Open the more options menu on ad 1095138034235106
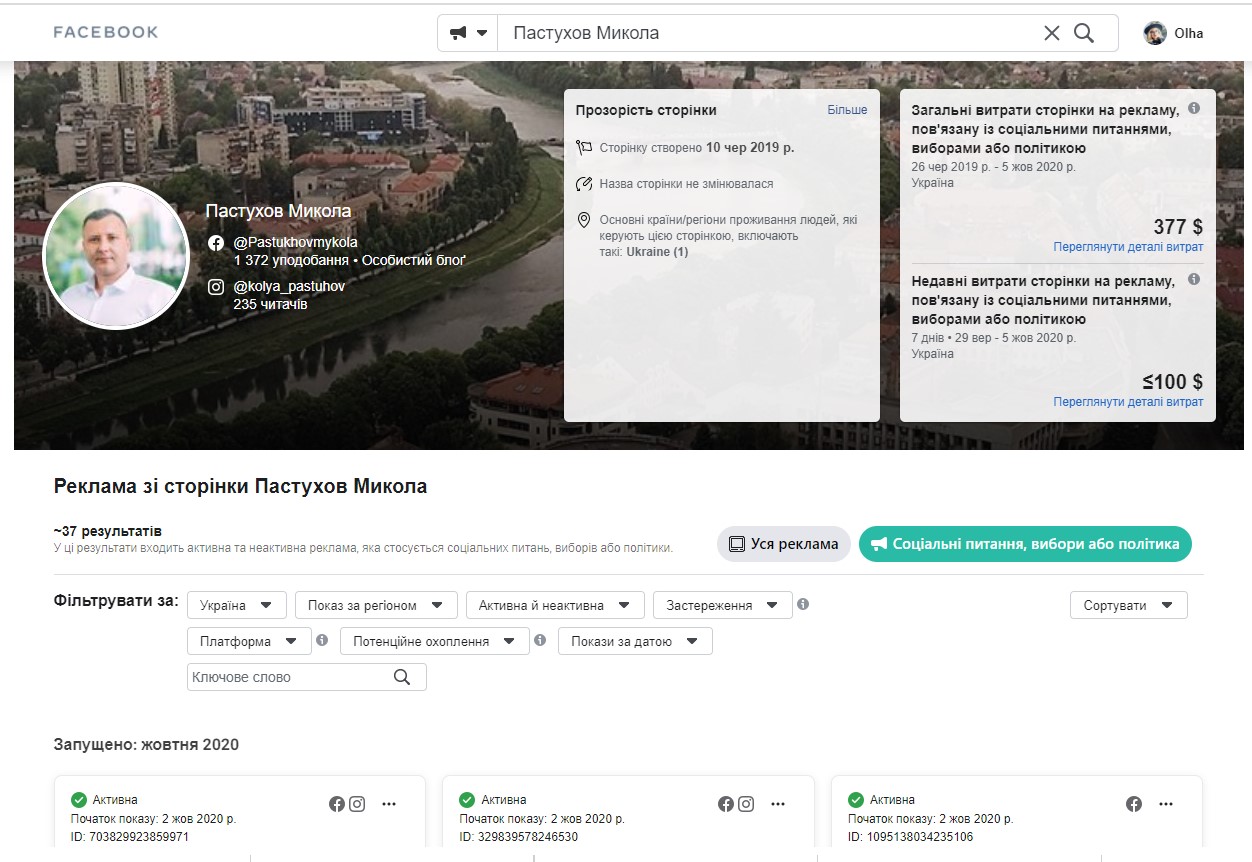The image size is (1252, 862). coord(1166,803)
